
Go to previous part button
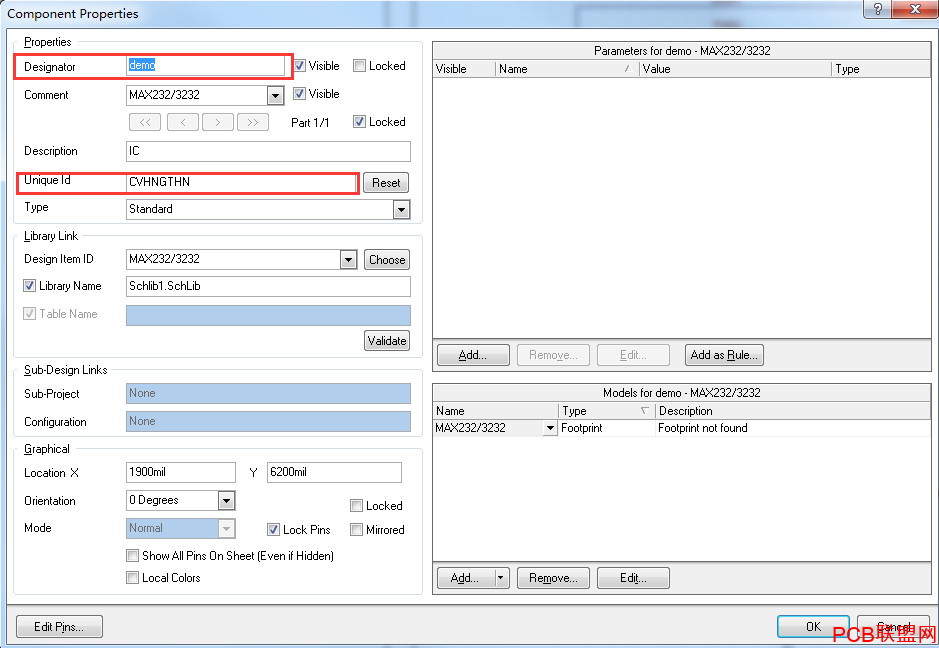coord(183,122)
